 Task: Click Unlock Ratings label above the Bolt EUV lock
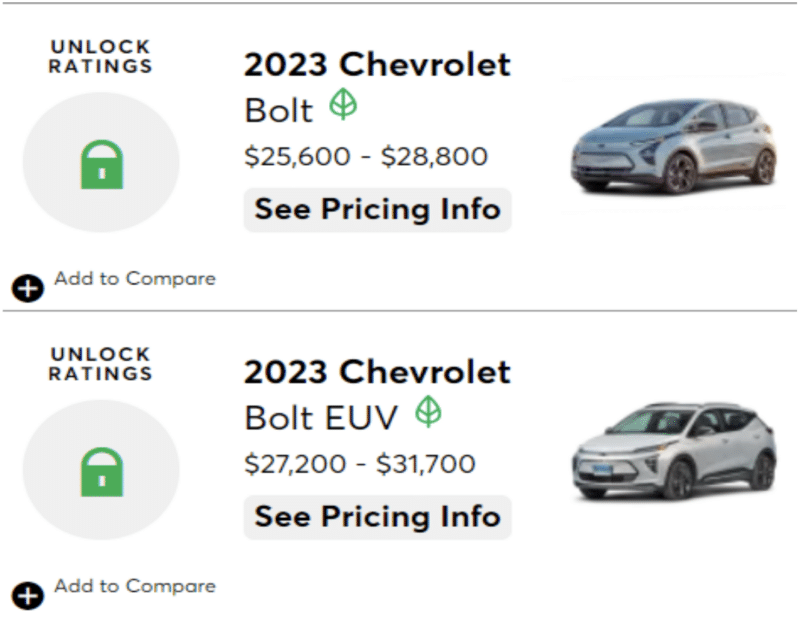click(x=101, y=364)
